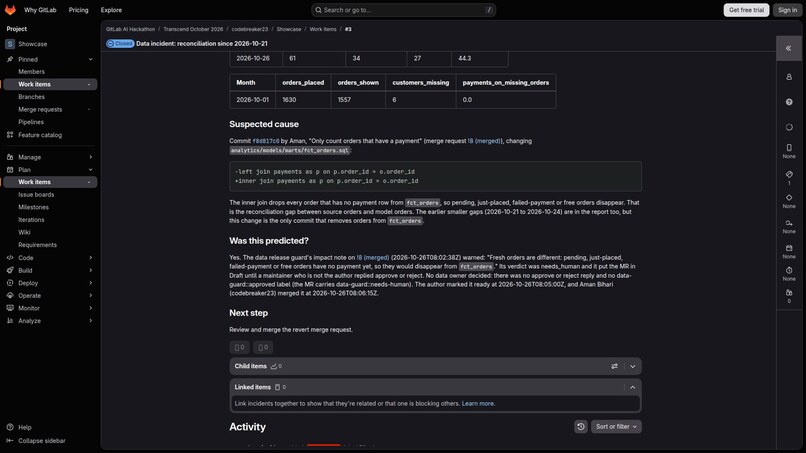Click the history icon next to Sort or filter

pyautogui.click(x=581, y=427)
